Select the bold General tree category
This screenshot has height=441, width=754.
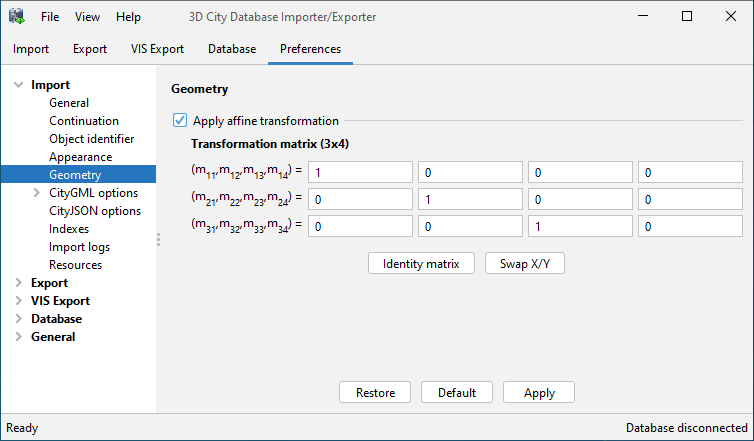tap(53, 337)
